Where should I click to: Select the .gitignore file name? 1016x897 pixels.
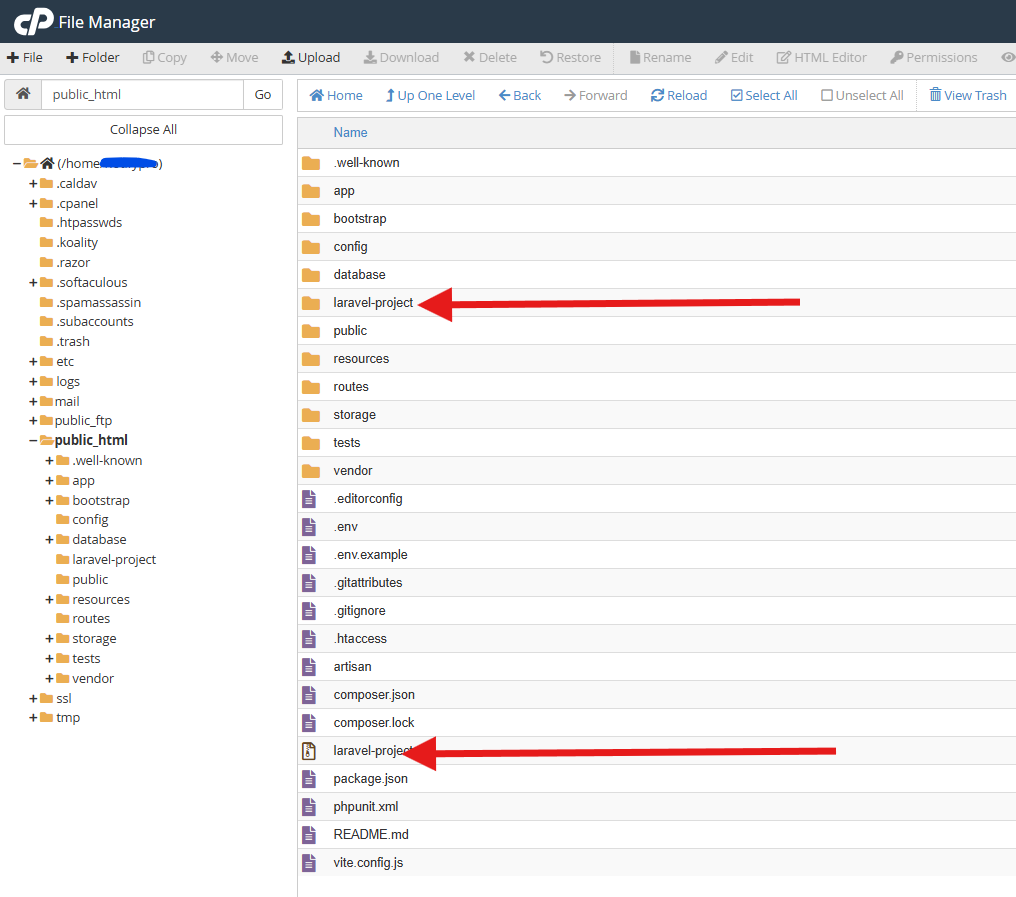pyautogui.click(x=360, y=611)
